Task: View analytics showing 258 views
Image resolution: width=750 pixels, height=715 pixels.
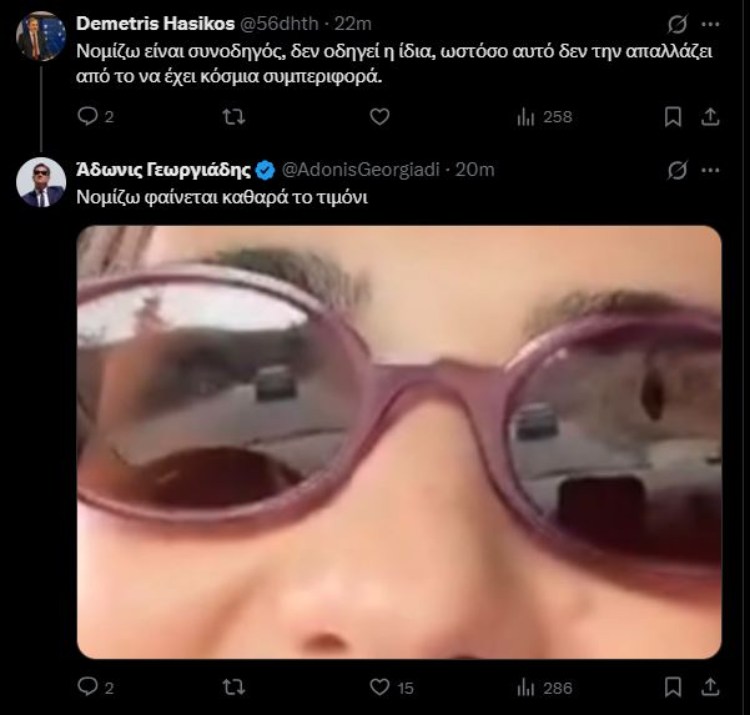Action: 544,117
